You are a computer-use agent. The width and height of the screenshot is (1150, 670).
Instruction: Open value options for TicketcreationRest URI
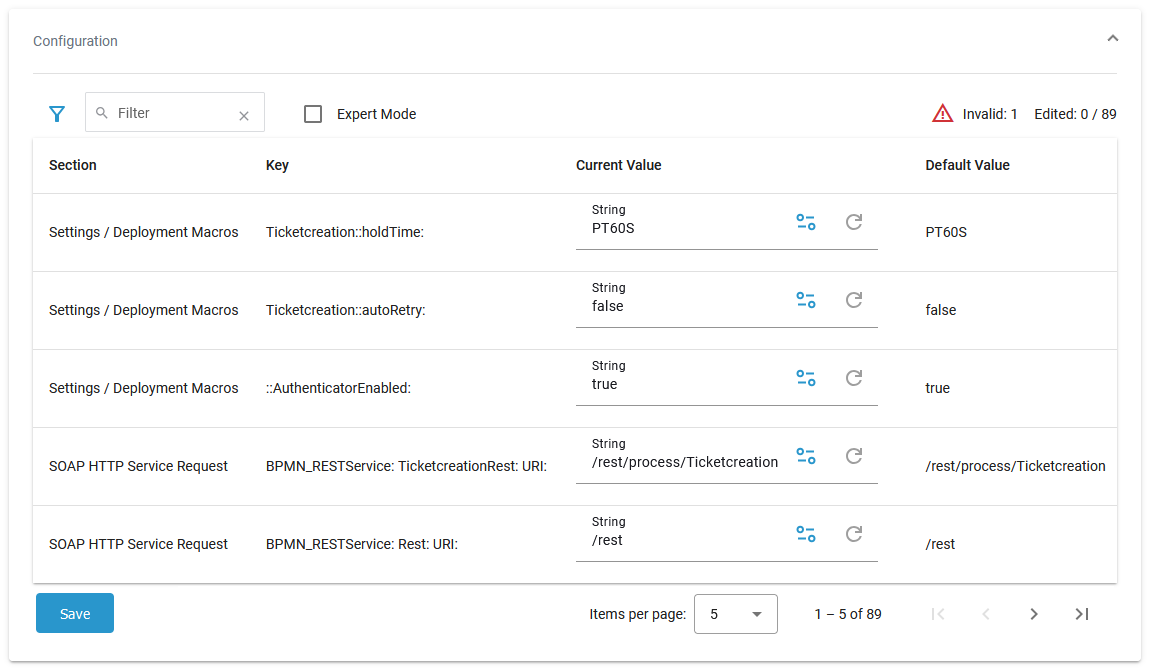(805, 456)
